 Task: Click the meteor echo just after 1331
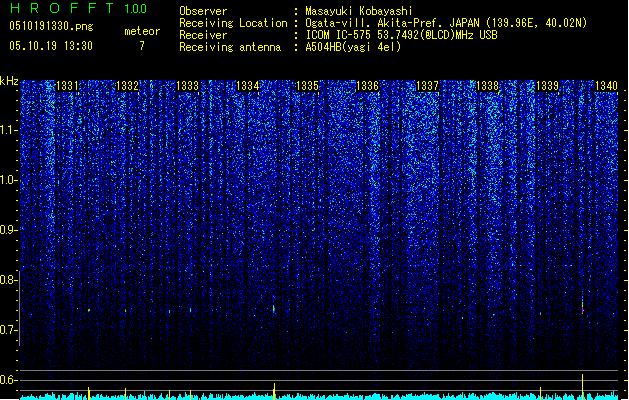[x=89, y=310]
